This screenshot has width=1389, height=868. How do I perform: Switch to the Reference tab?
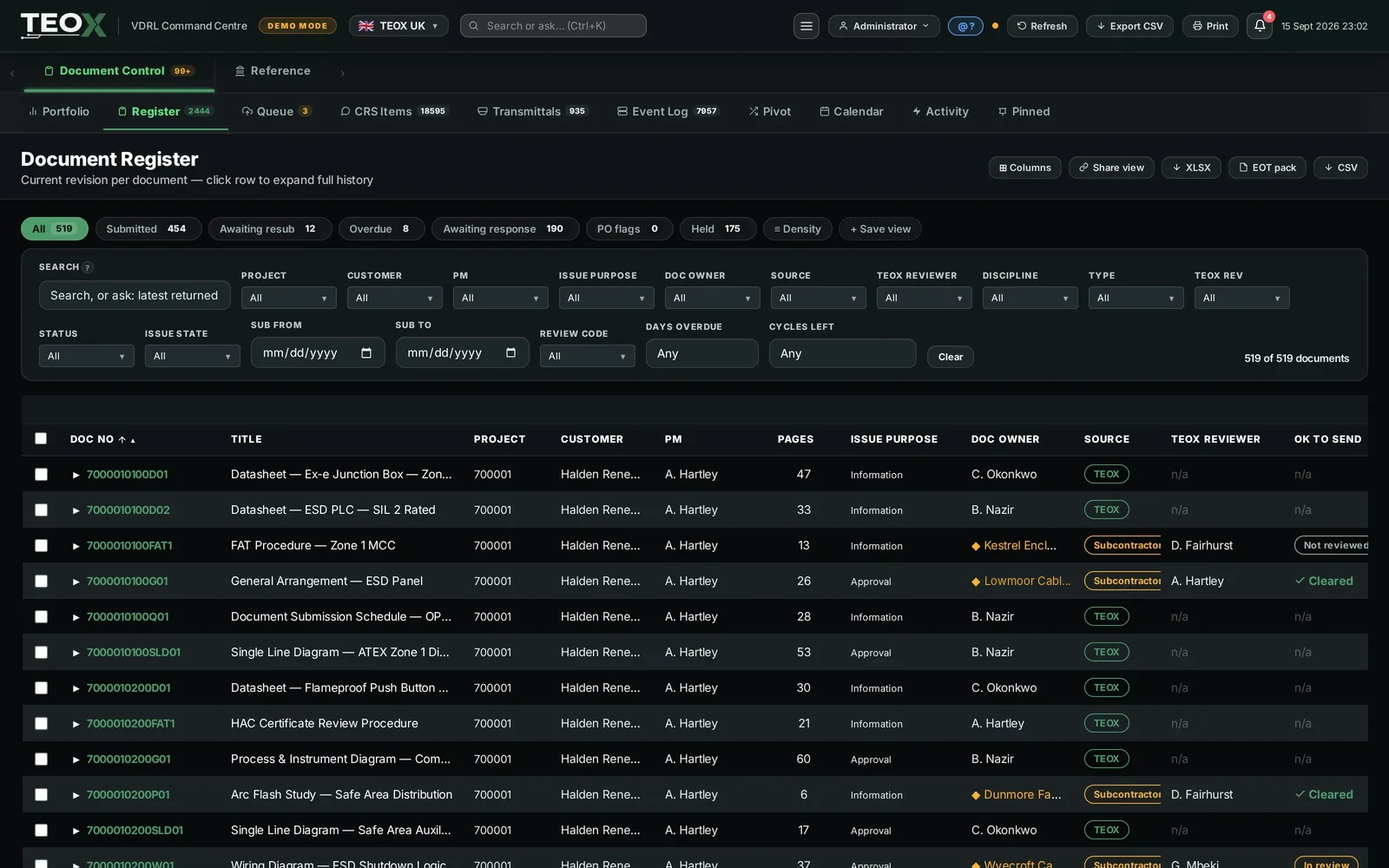(x=272, y=71)
